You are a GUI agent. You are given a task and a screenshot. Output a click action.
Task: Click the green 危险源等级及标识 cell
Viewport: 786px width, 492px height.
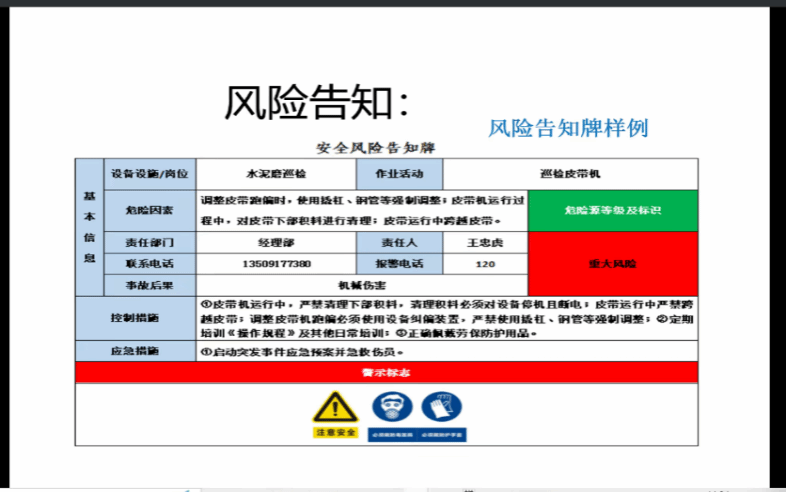click(x=612, y=211)
